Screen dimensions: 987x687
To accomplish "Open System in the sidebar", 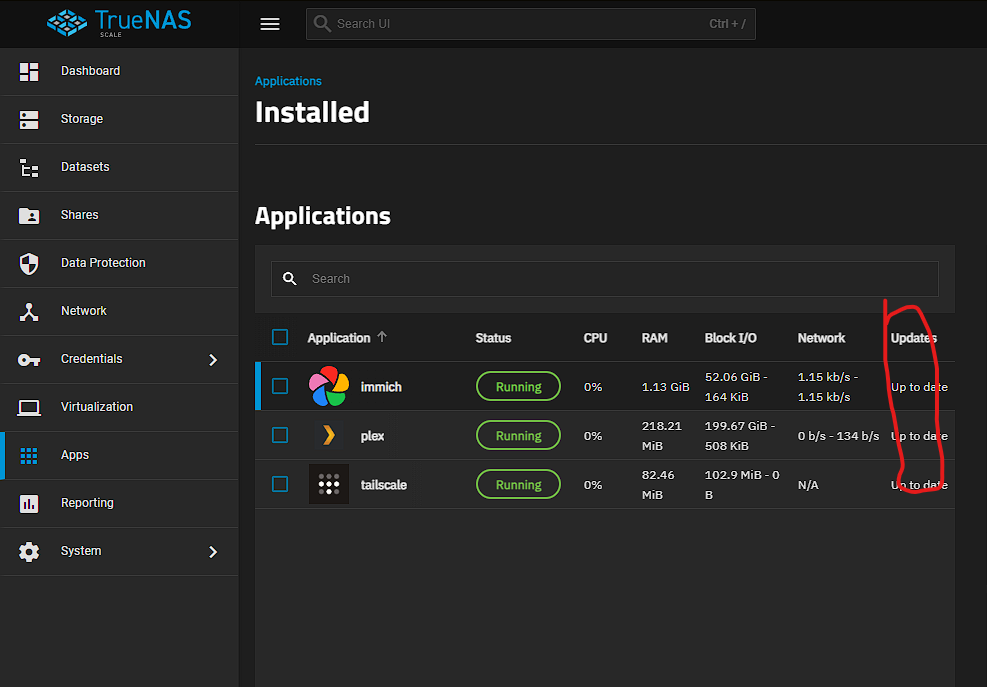I will pyautogui.click(x=120, y=552).
